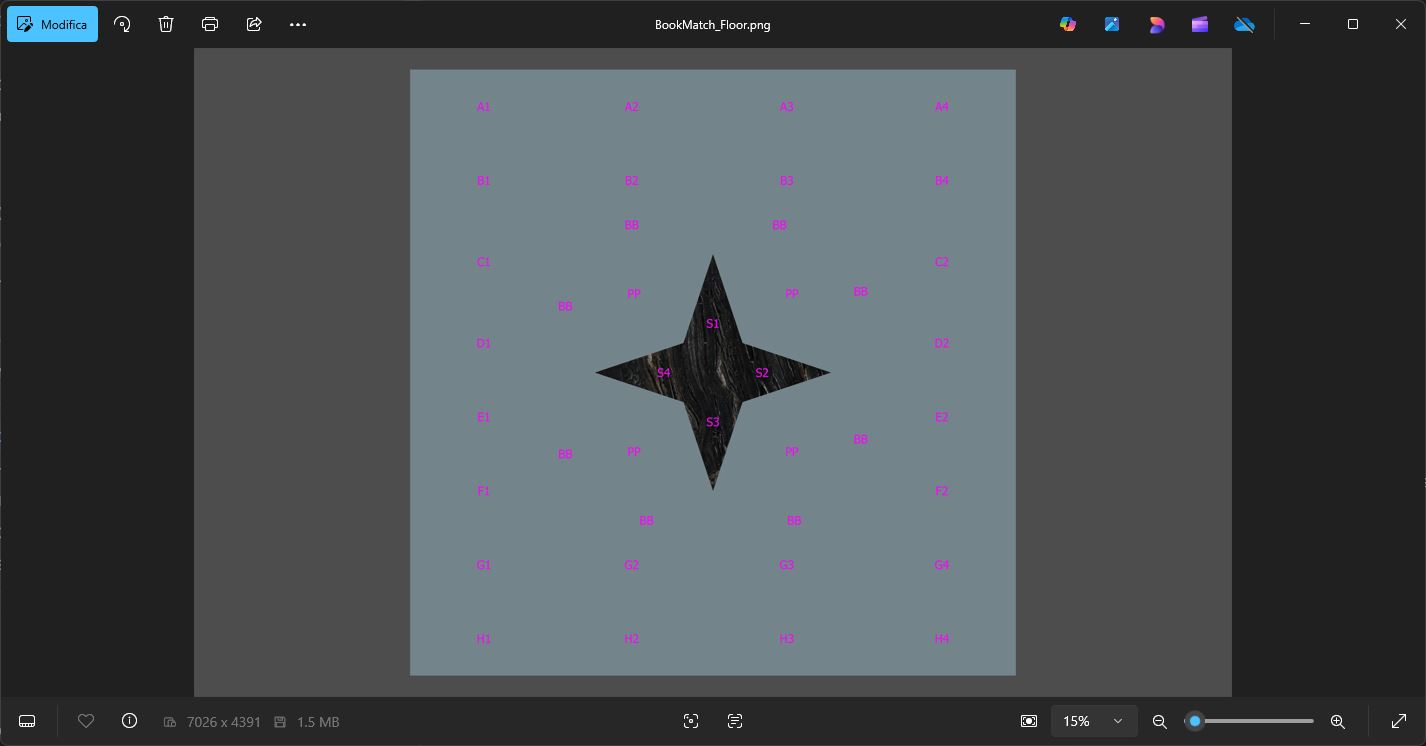The image size is (1426, 746).
Task: Click the F2 label in the image
Action: 942,491
